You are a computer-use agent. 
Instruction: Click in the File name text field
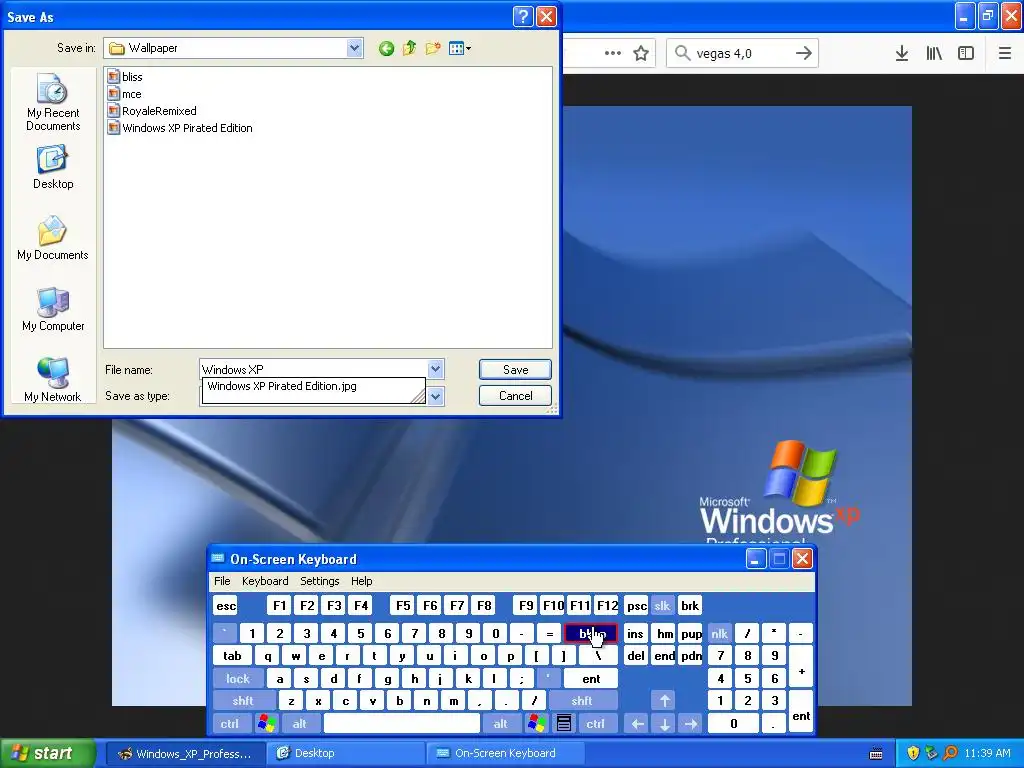point(313,370)
